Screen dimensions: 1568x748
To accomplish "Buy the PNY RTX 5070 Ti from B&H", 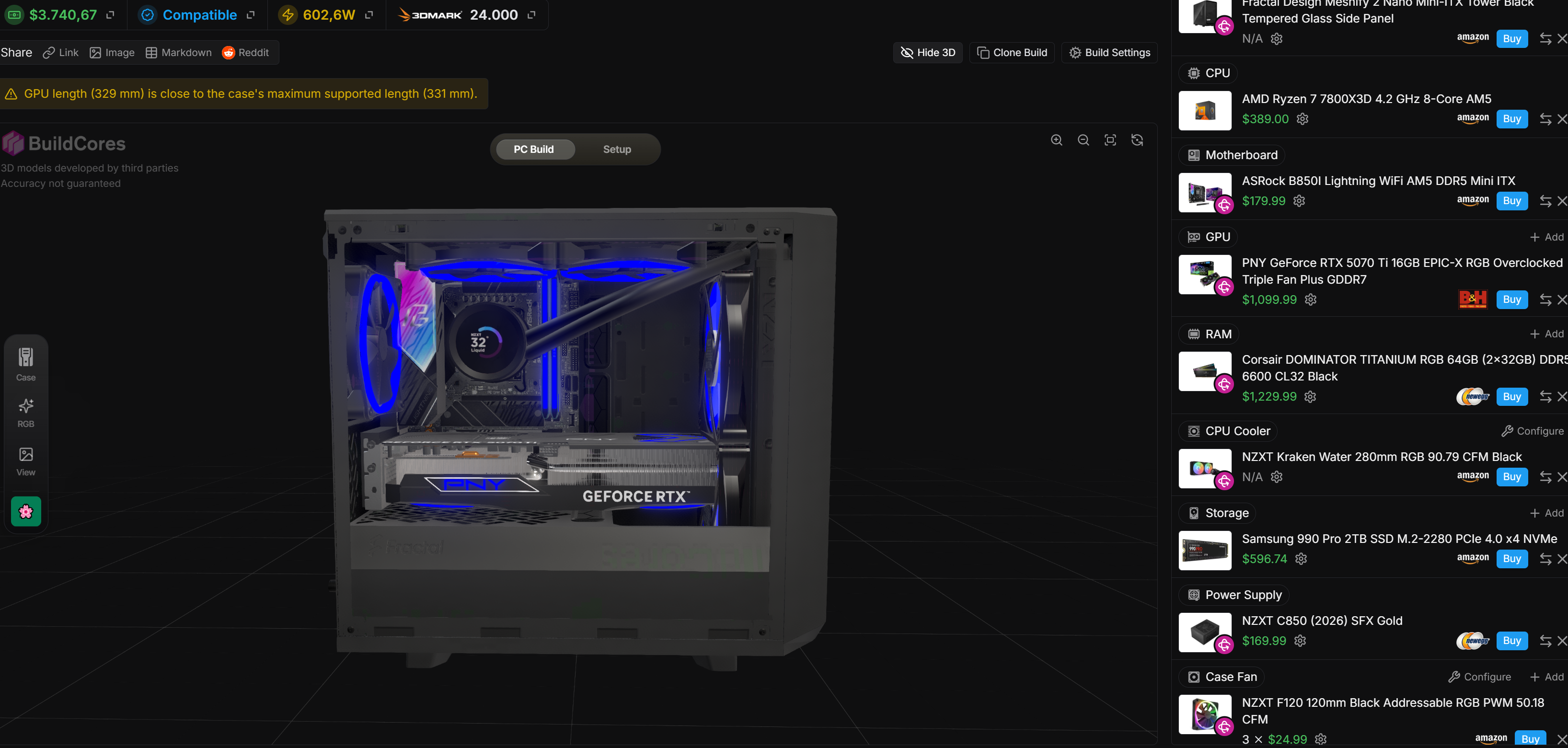I will 1512,299.
